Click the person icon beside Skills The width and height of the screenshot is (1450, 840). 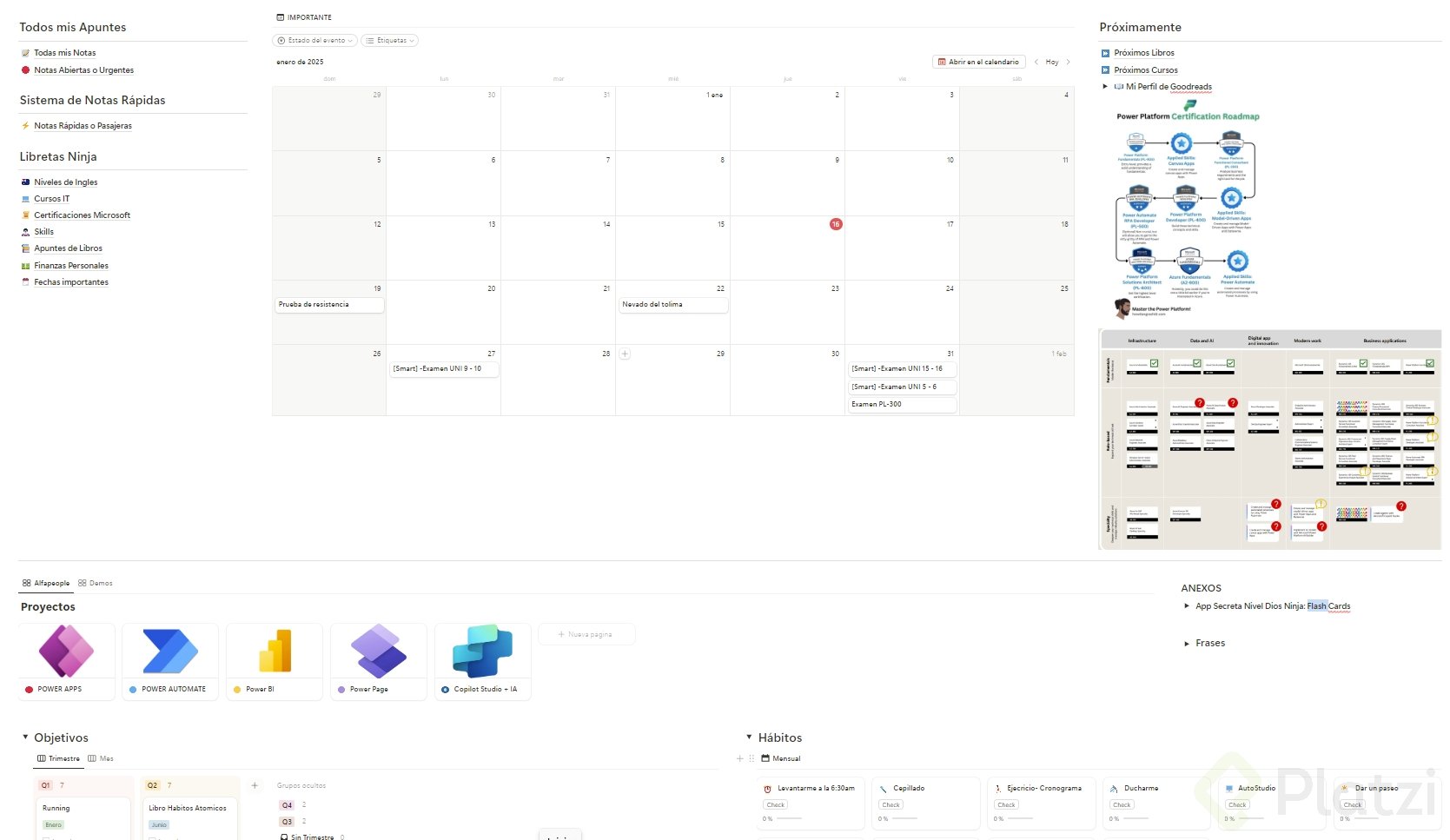(x=26, y=232)
